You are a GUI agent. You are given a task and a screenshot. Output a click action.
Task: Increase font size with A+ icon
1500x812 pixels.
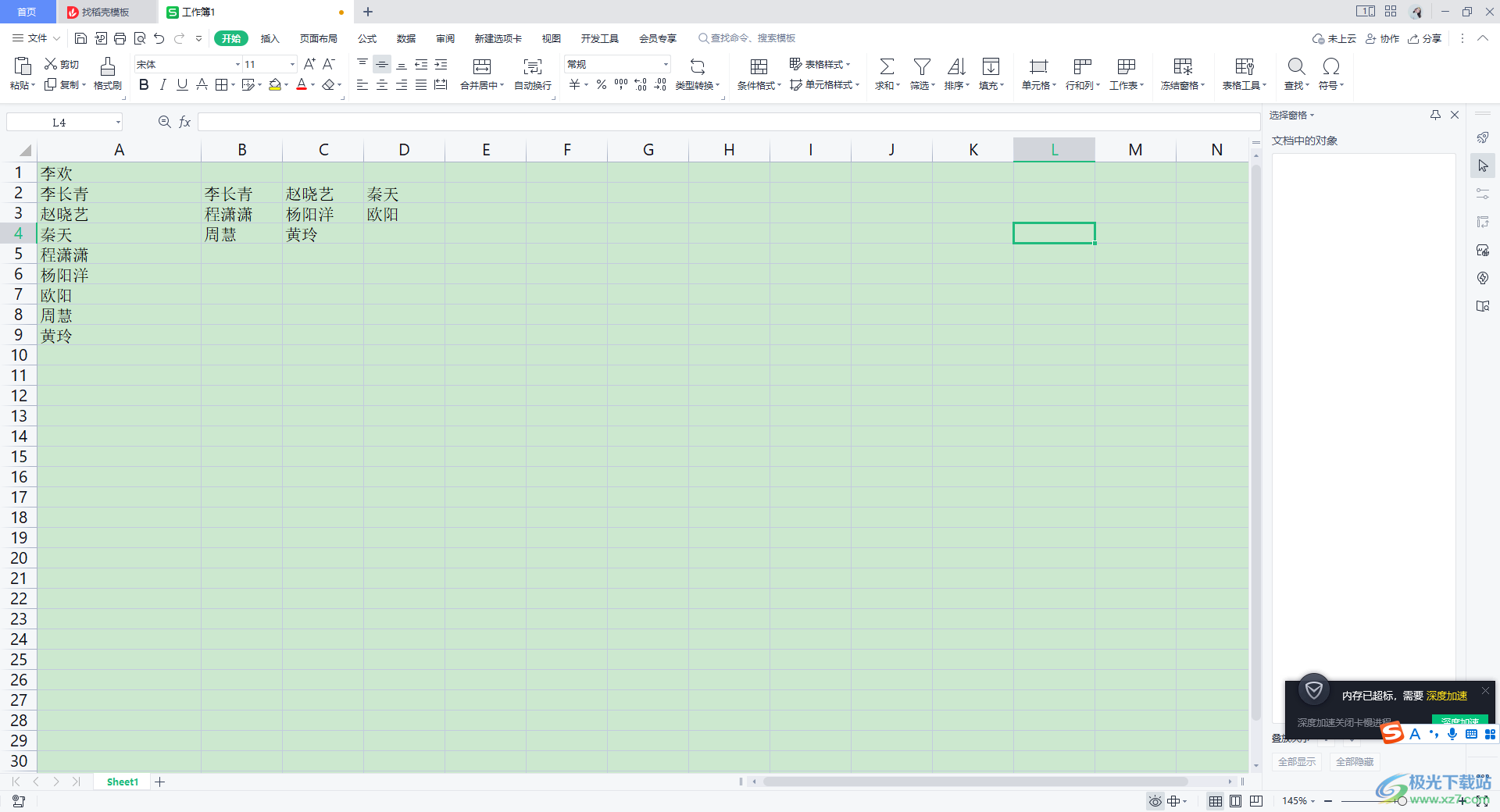point(309,64)
